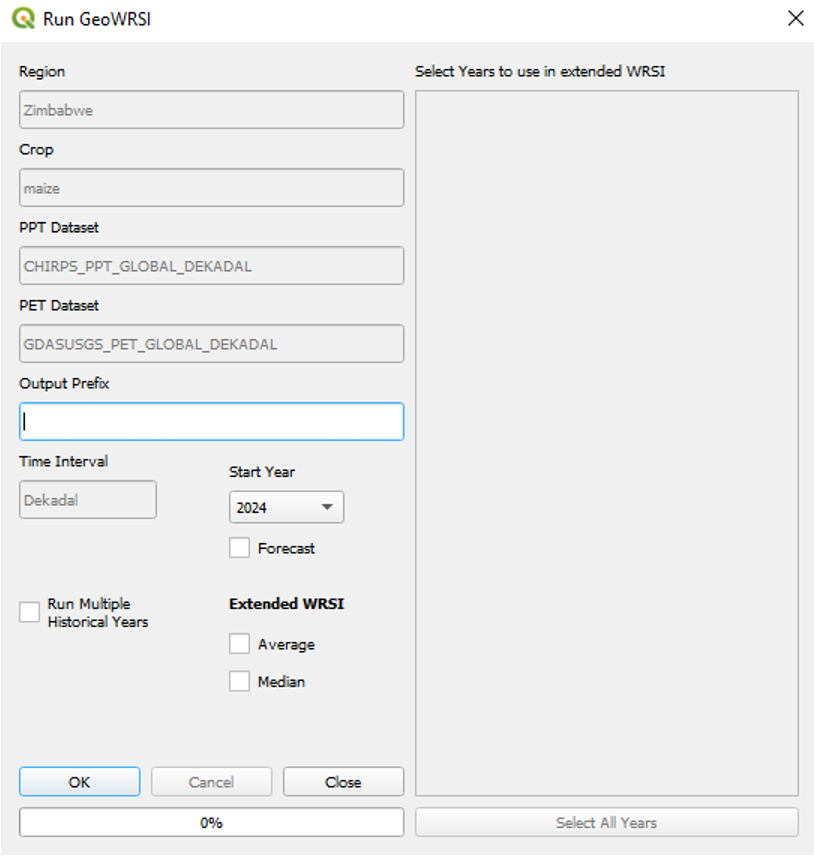Tick Run Multiple Historical Years checkbox
The height and width of the screenshot is (856, 814).
click(x=30, y=612)
